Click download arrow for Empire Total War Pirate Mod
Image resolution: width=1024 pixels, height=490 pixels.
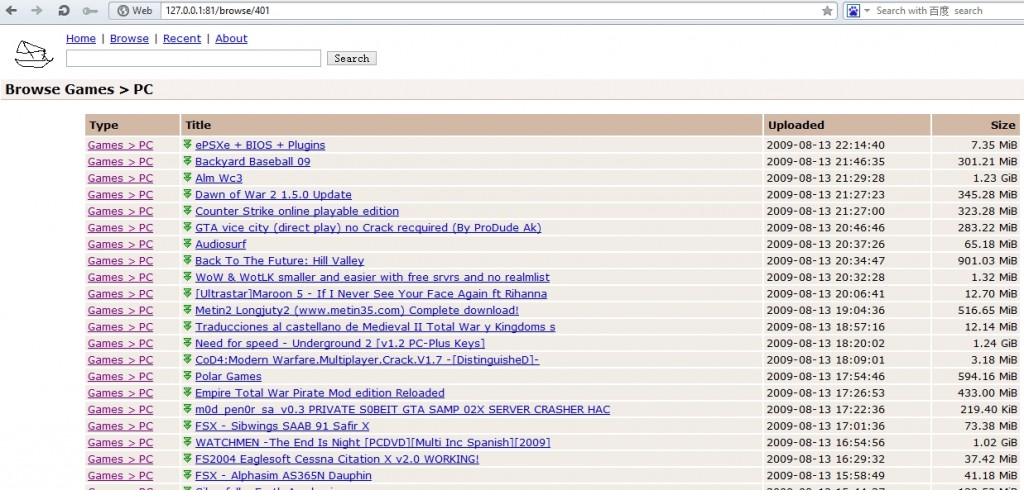click(x=187, y=392)
